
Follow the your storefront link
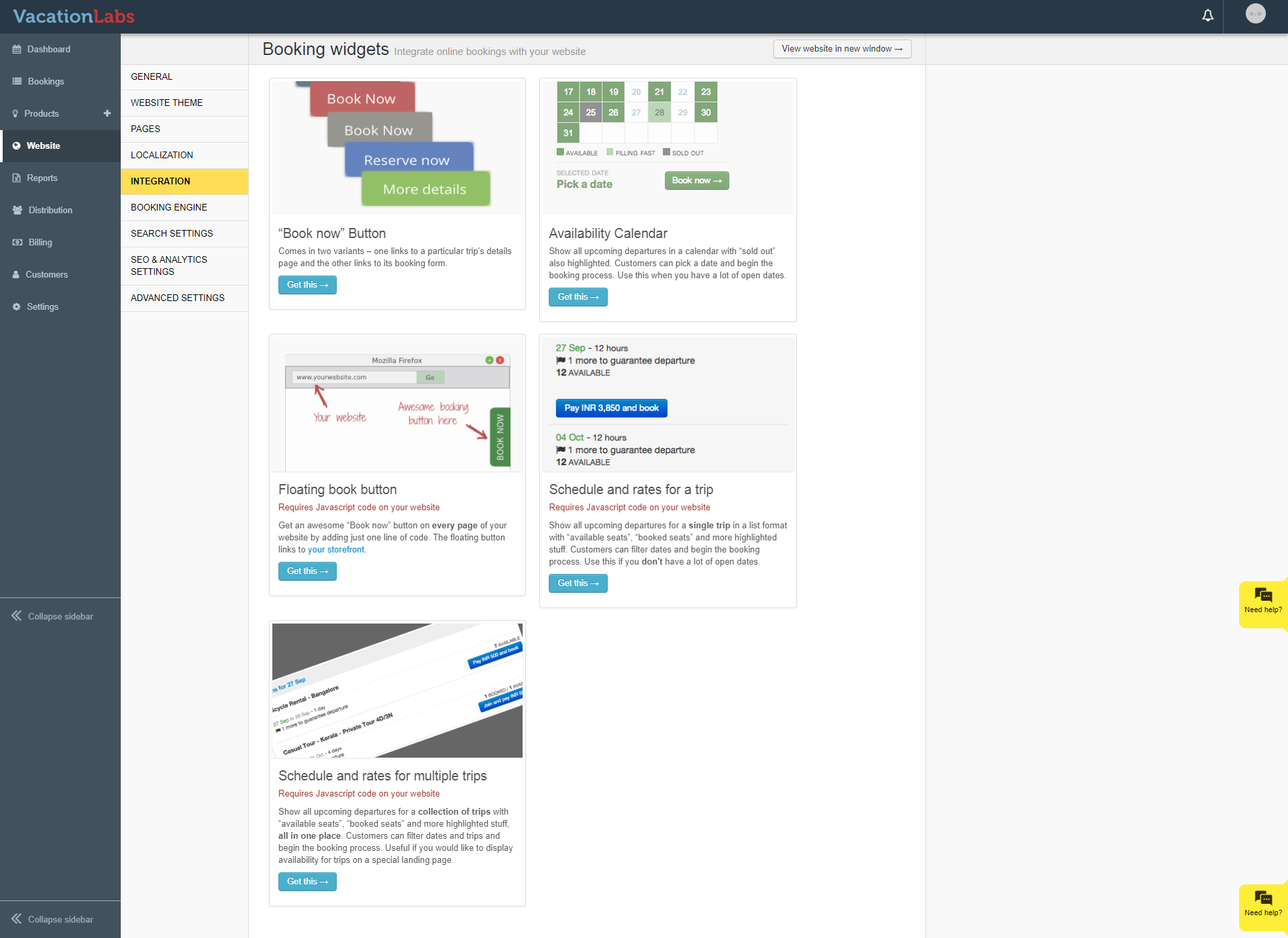pos(336,550)
